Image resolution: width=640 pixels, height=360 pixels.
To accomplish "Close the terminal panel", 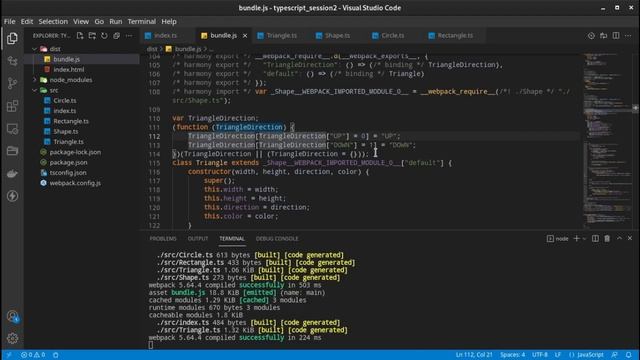I will coord(630,238).
